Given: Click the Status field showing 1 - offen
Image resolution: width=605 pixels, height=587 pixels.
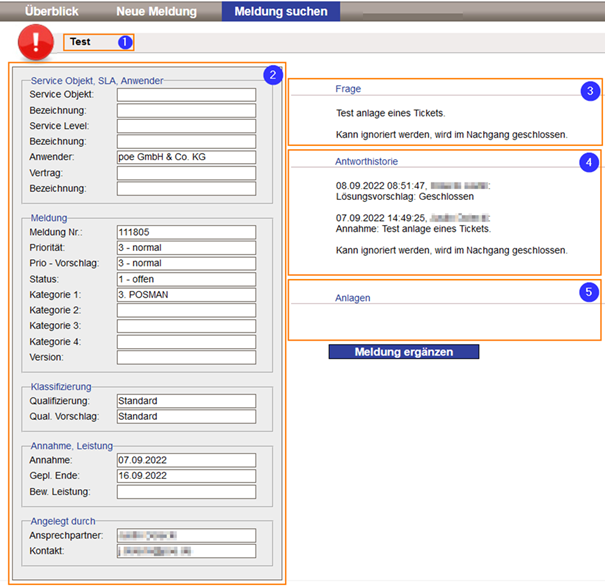Looking at the screenshot, I should 186,279.
